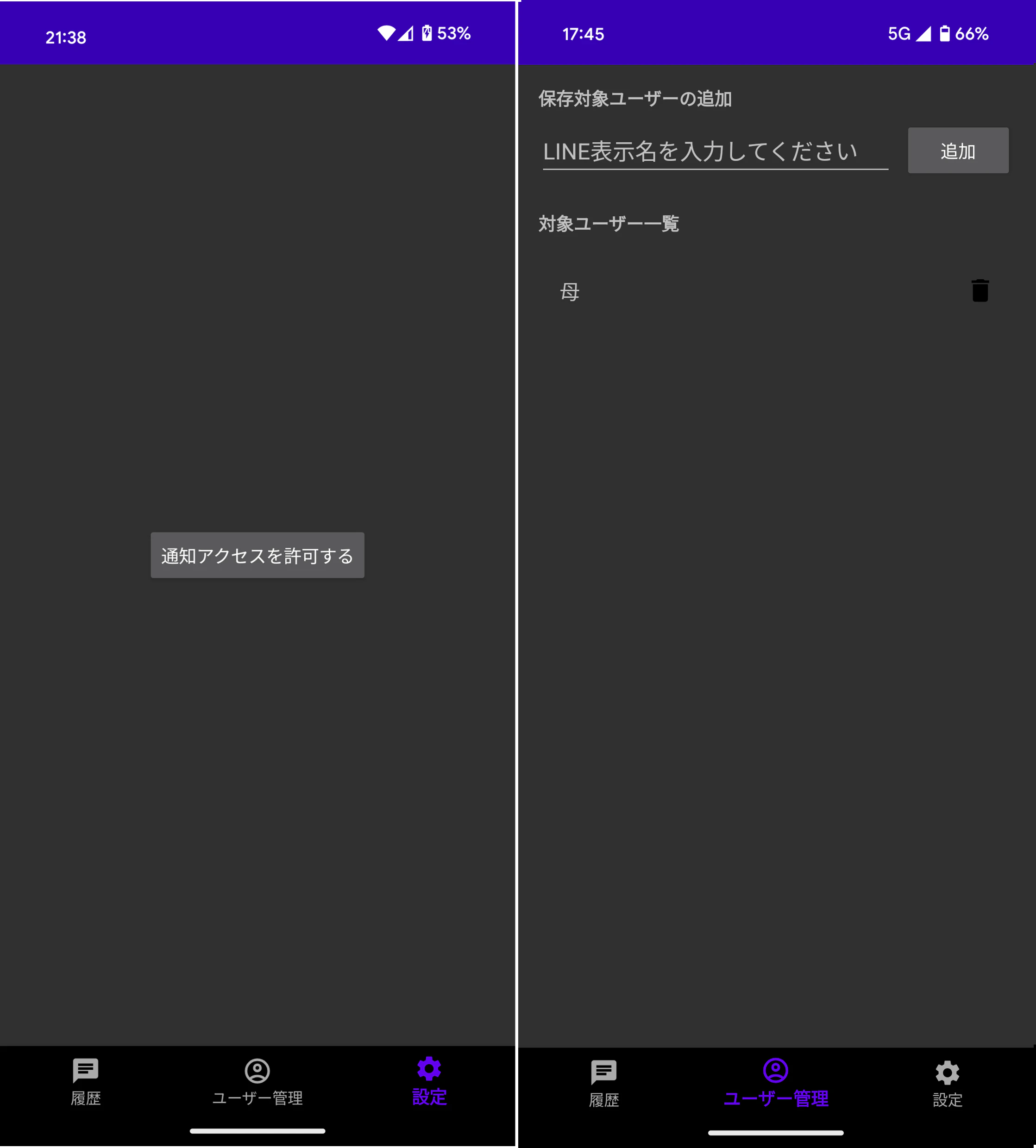1036x1148 pixels.
Task: Select user 母 in the list
Action: coord(570,292)
